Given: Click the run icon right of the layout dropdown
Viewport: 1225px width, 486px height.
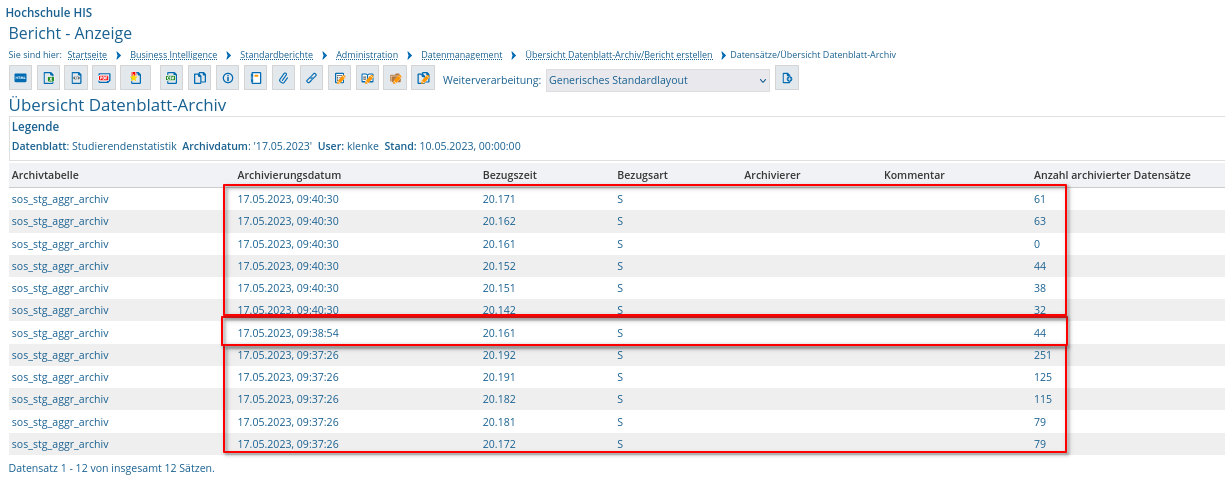Looking at the screenshot, I should point(787,79).
